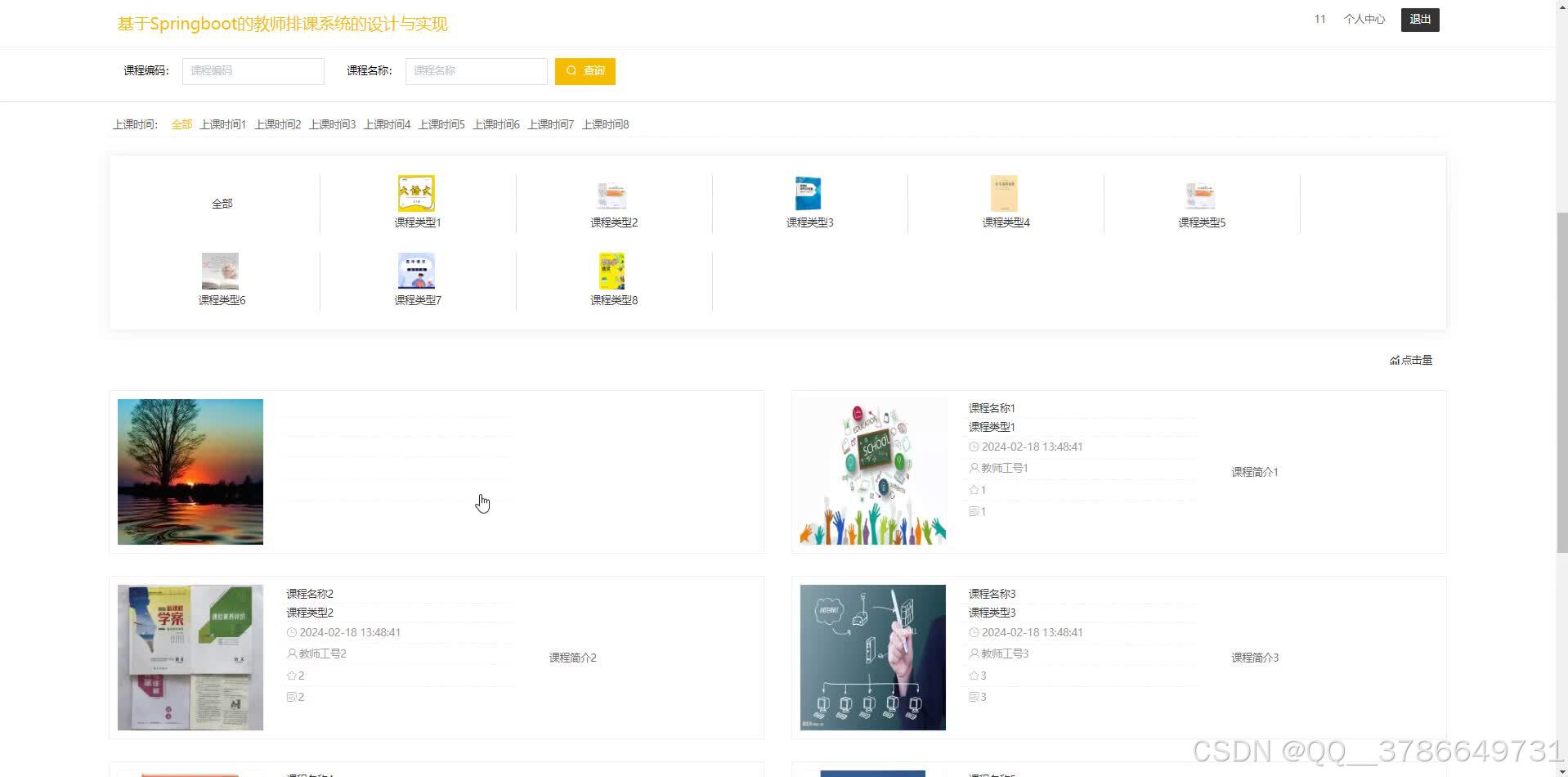
Task: Filter by 上课时间6
Action: tap(496, 124)
